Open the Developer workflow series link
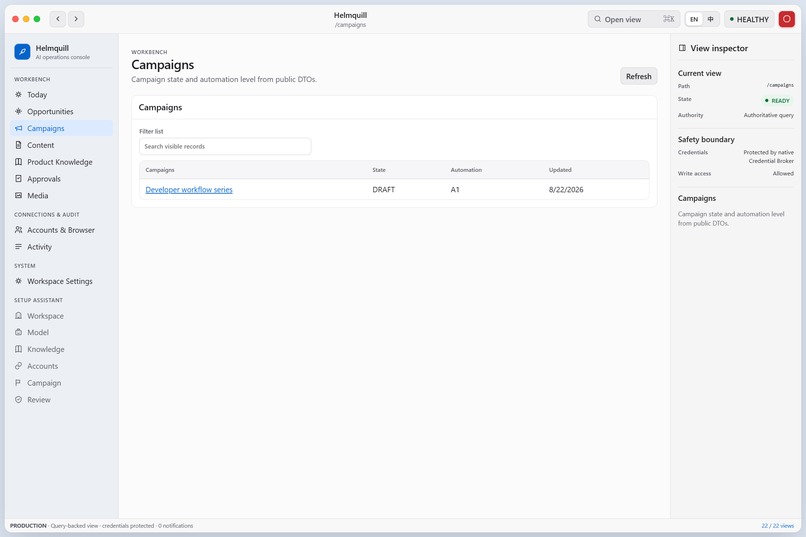Viewport: 806px width, 537px height. (189, 190)
